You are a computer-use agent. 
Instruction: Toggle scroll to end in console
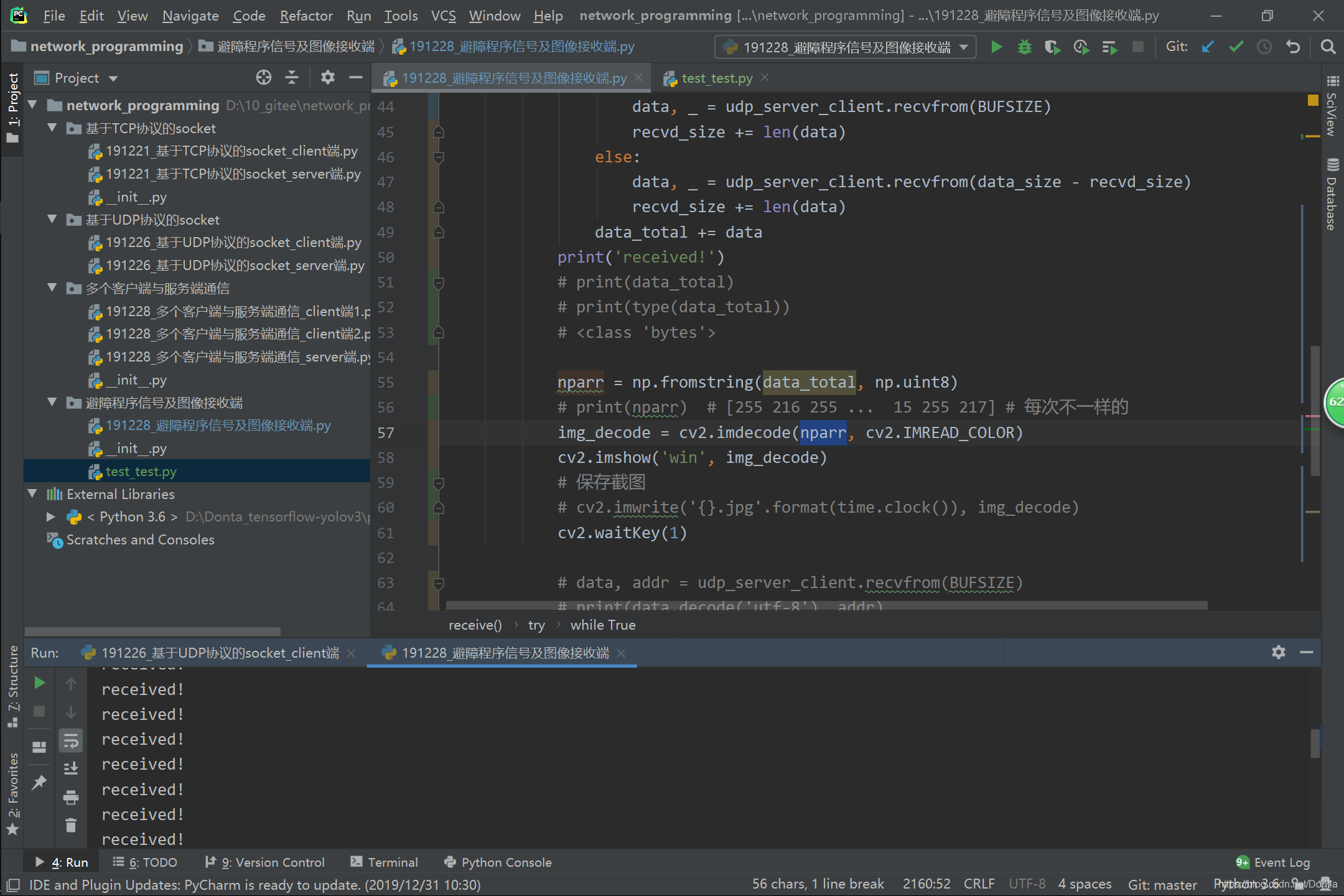[71, 768]
